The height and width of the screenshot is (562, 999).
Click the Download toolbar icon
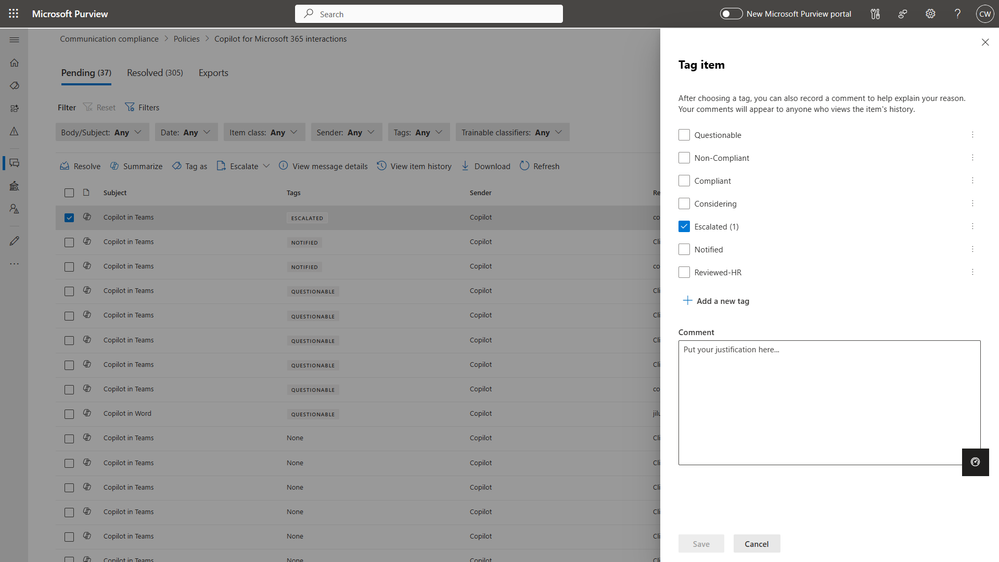(x=465, y=166)
